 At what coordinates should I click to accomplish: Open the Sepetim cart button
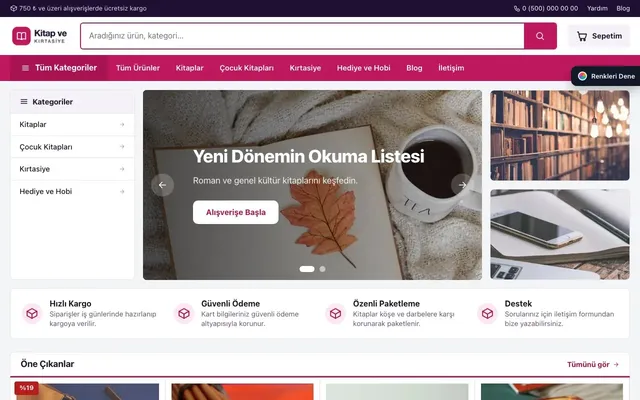[x=599, y=36]
